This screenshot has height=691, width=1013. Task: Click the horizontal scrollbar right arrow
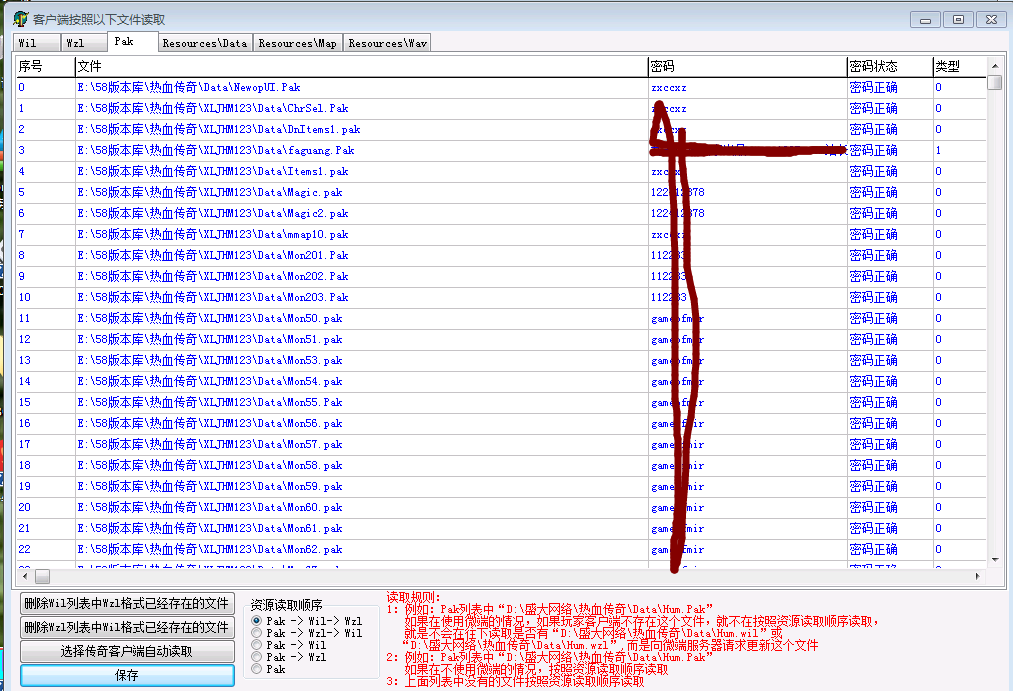(x=977, y=575)
